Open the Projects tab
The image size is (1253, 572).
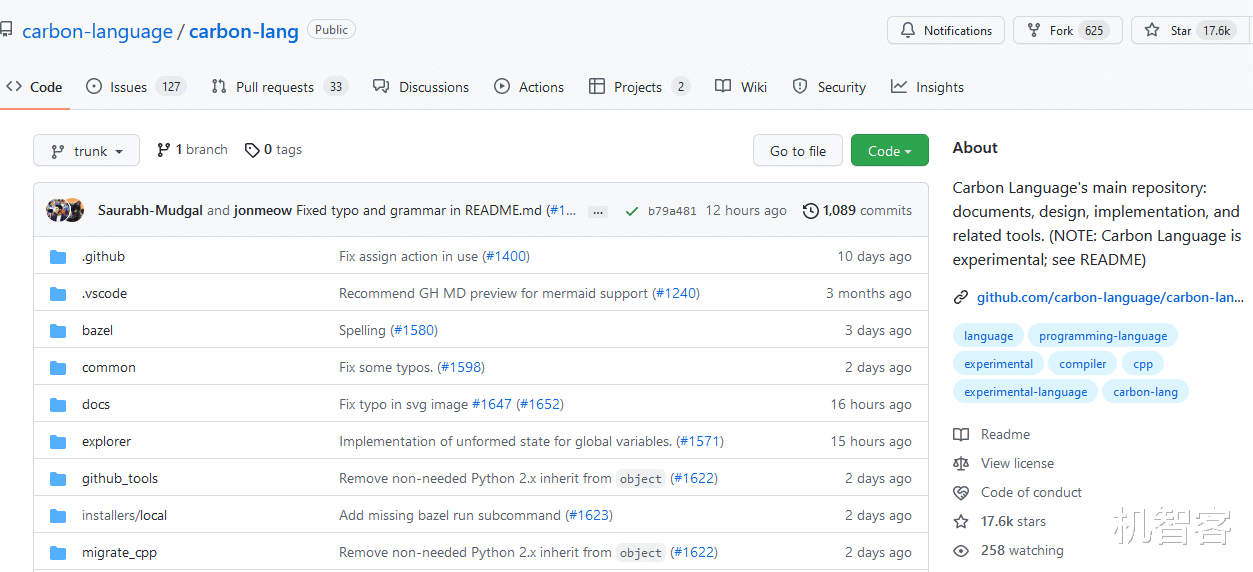coord(639,87)
